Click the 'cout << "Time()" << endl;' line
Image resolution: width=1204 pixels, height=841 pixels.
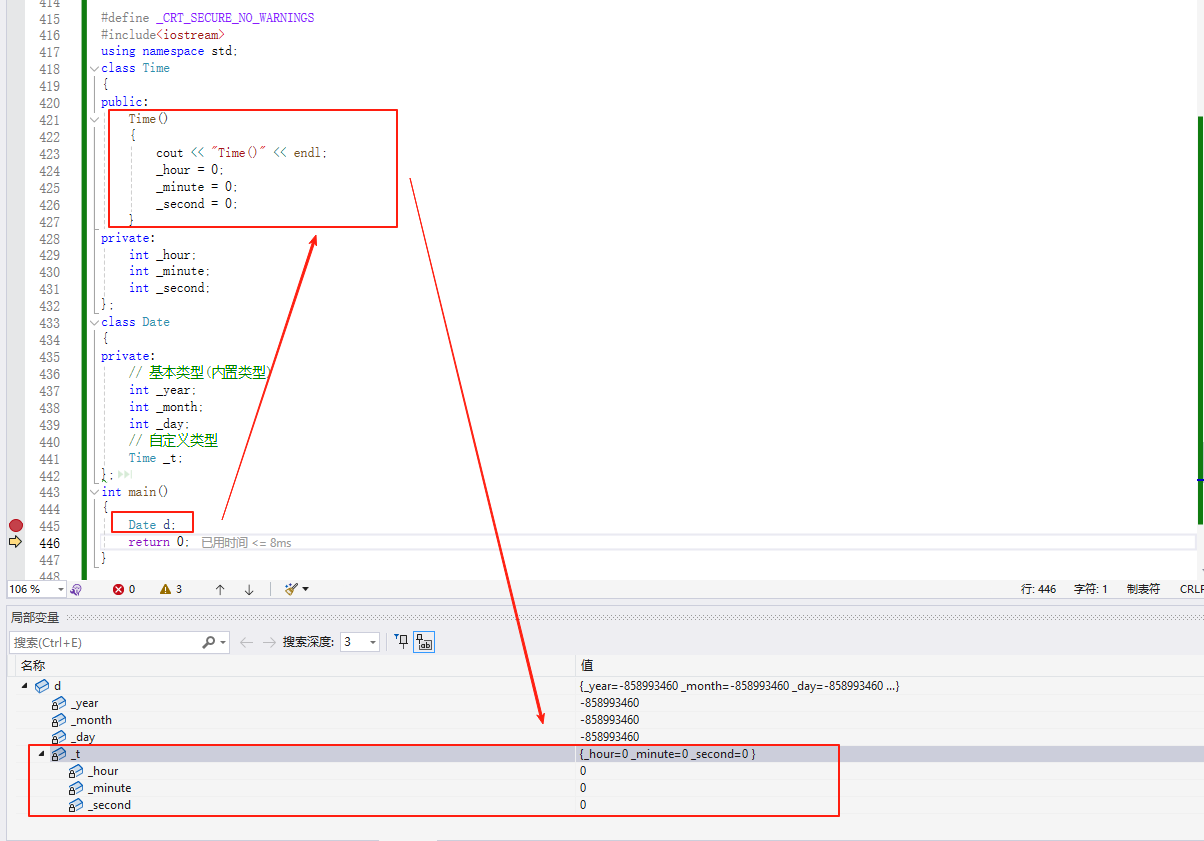[x=241, y=153]
